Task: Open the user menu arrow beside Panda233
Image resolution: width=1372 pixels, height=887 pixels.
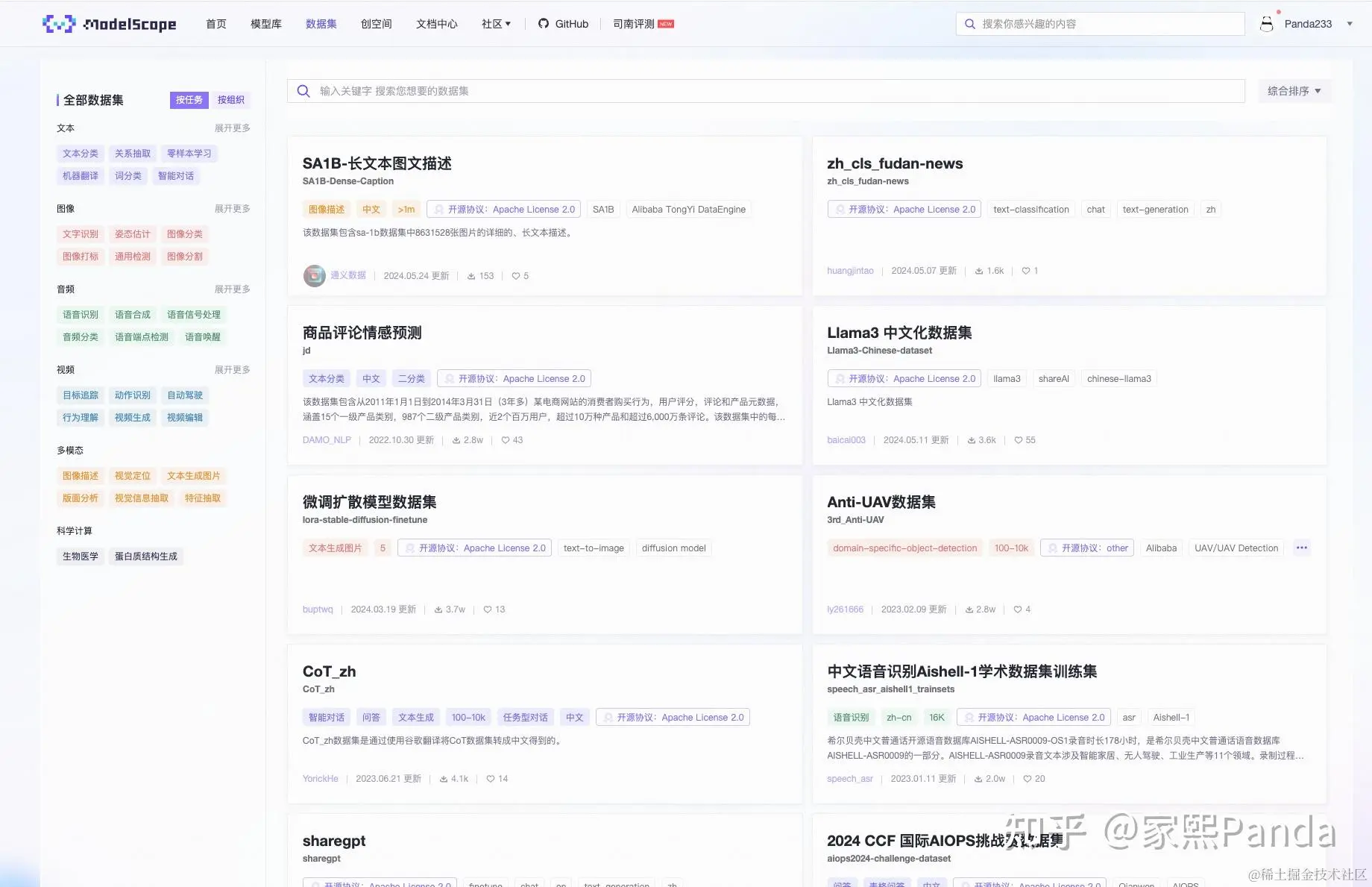Action: coord(1350,24)
